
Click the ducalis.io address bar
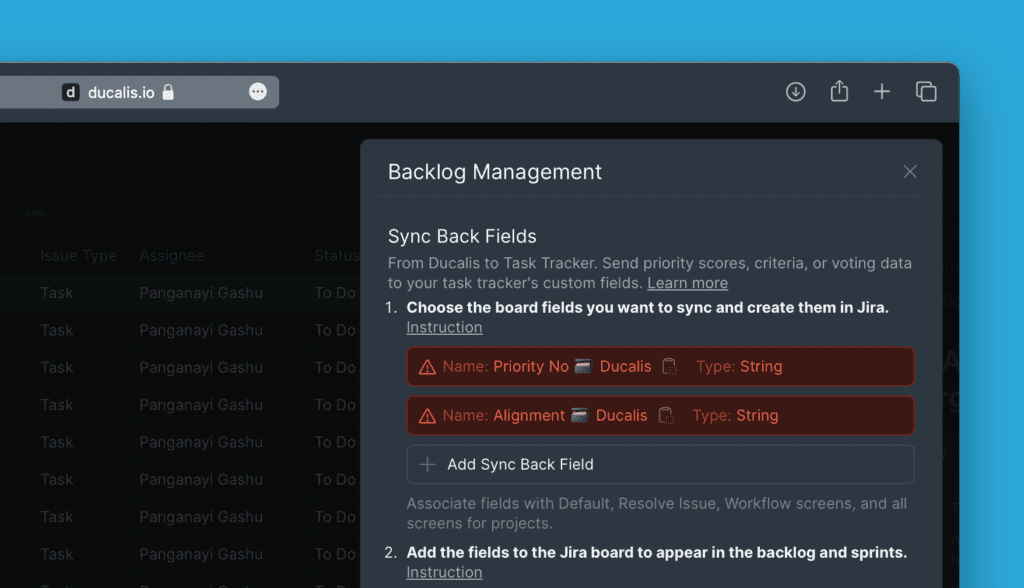coord(139,92)
